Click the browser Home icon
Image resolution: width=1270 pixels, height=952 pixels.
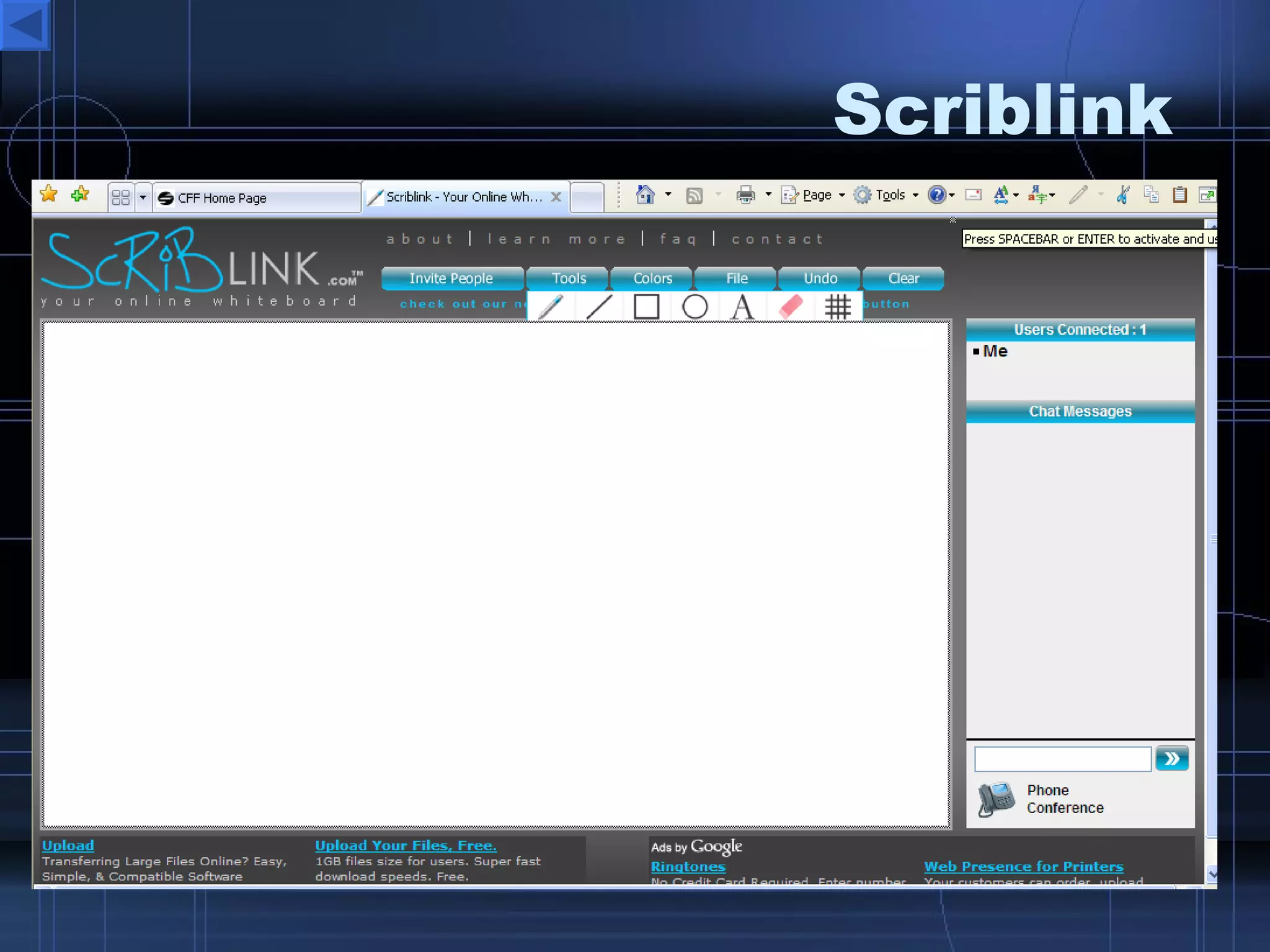click(x=645, y=195)
